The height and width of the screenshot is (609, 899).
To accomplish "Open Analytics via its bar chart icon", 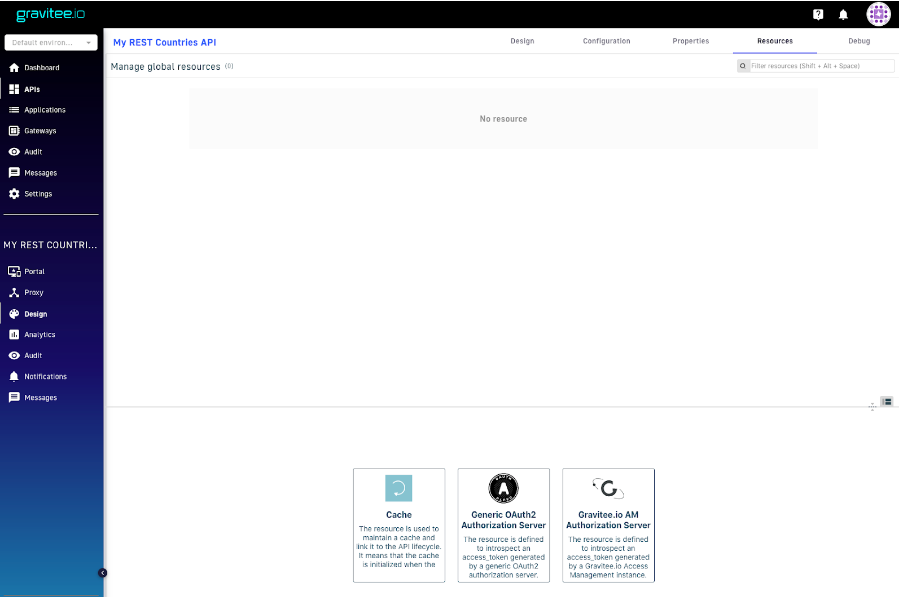I will tap(13, 334).
